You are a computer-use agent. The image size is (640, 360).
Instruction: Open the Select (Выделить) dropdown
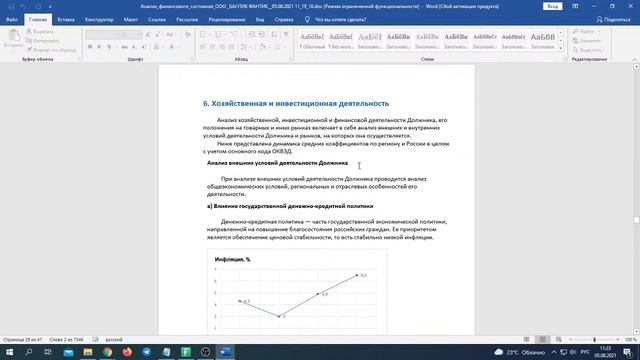588,50
